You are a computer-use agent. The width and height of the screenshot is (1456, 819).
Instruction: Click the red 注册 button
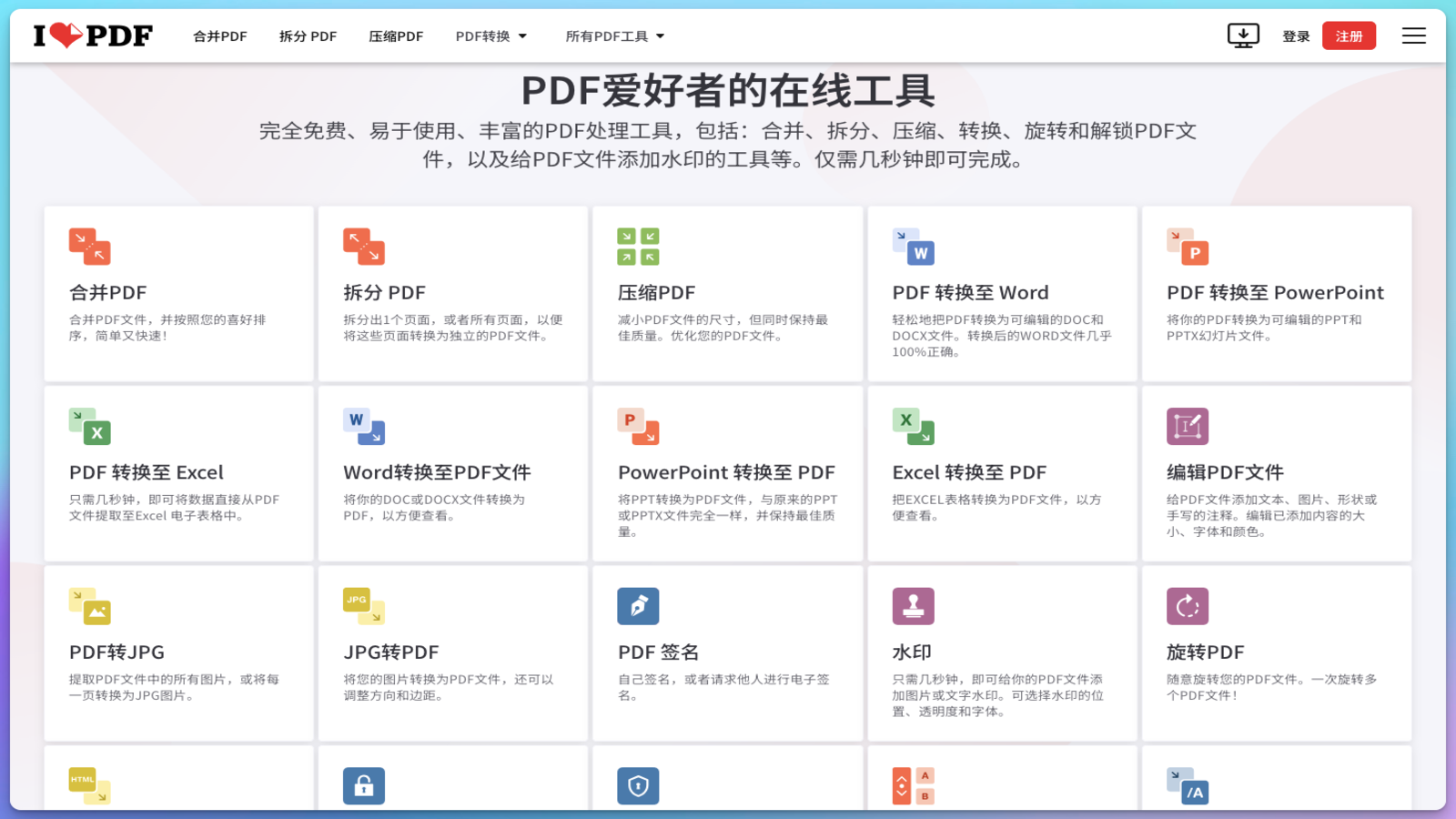coord(1349,36)
